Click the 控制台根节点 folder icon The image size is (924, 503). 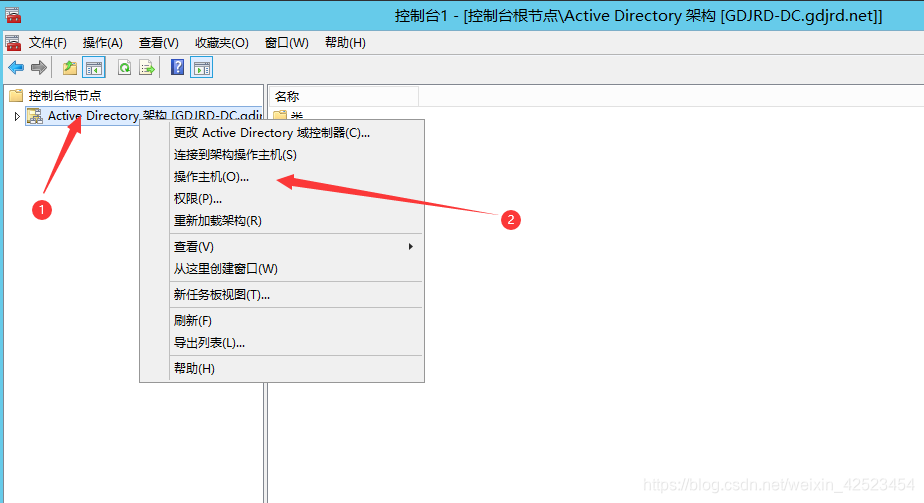(16, 95)
